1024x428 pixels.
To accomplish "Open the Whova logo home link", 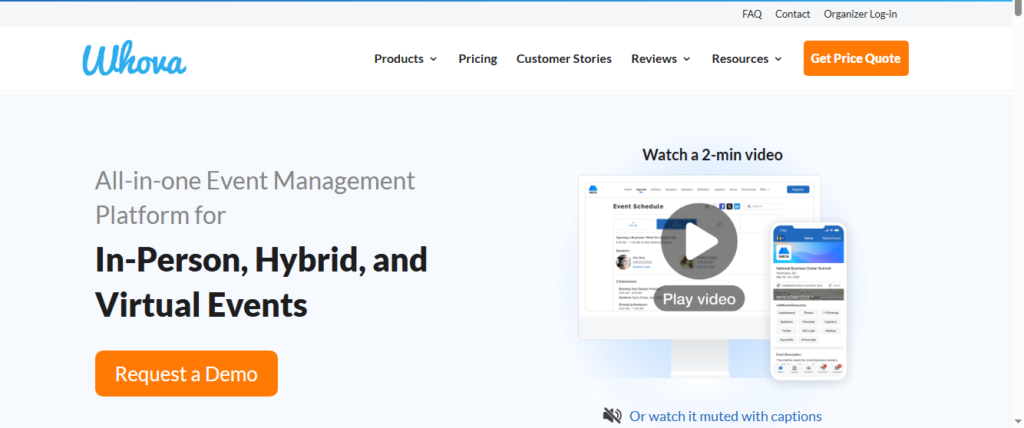I will point(134,59).
